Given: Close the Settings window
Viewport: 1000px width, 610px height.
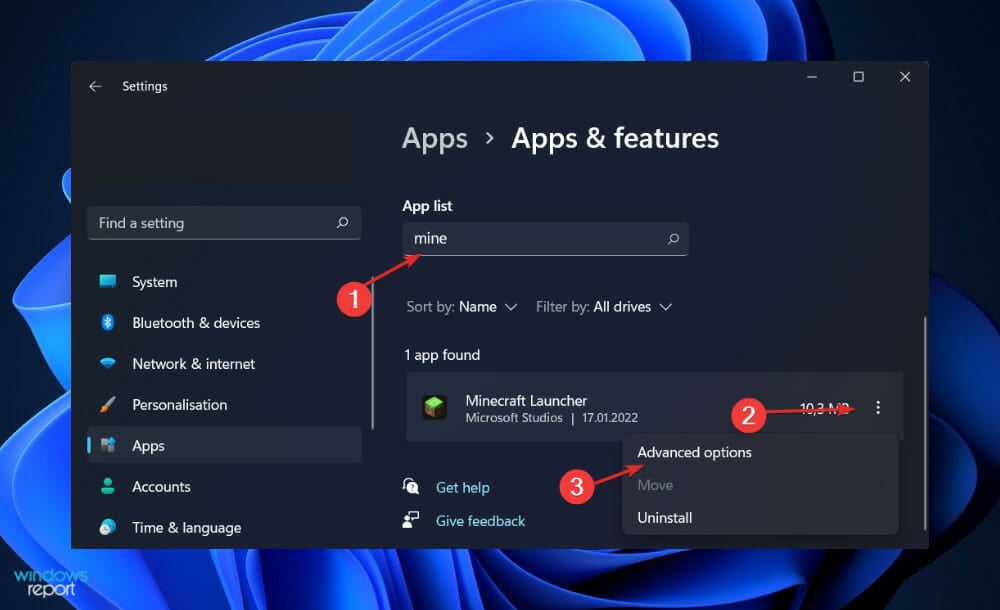Looking at the screenshot, I should 905,77.
